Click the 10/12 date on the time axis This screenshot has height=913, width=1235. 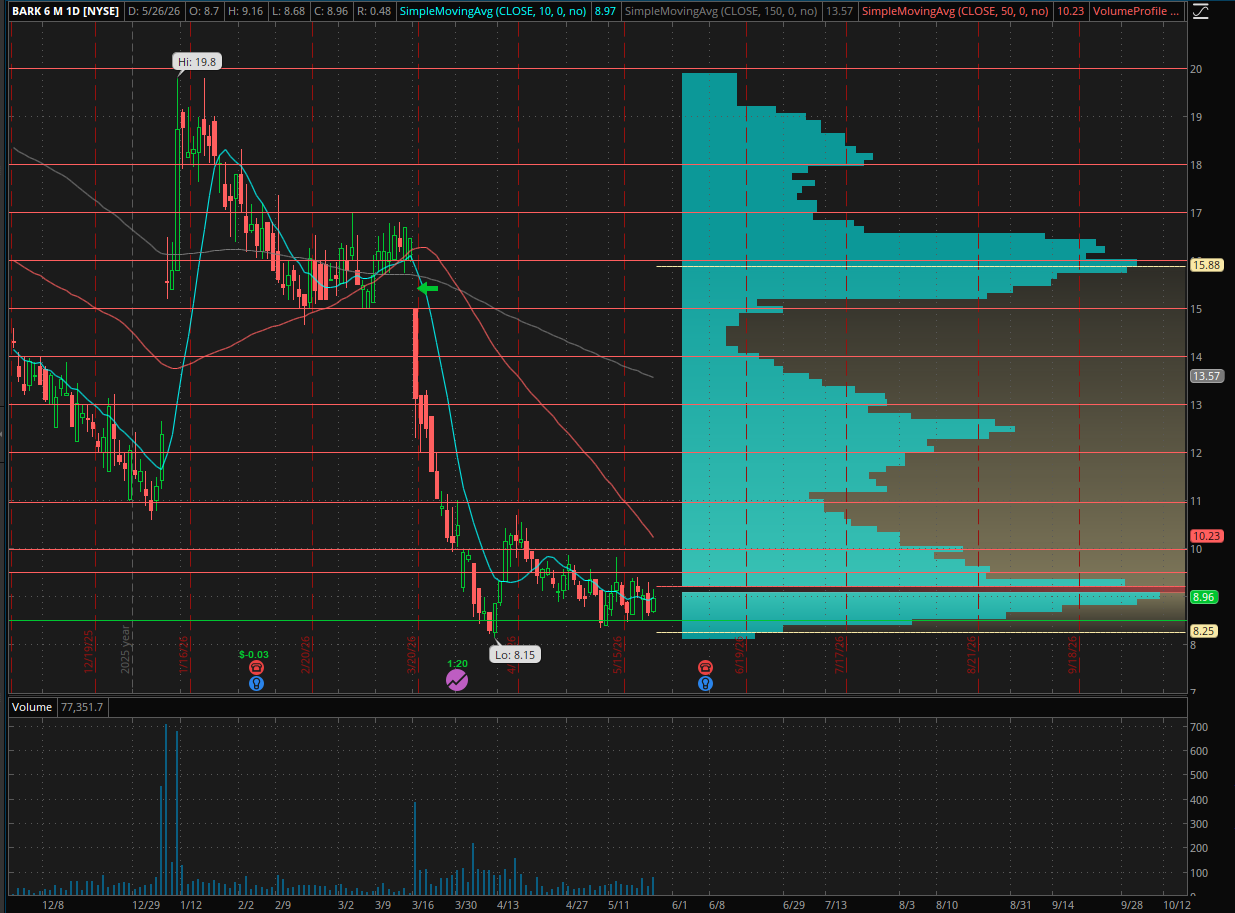[x=1179, y=904]
